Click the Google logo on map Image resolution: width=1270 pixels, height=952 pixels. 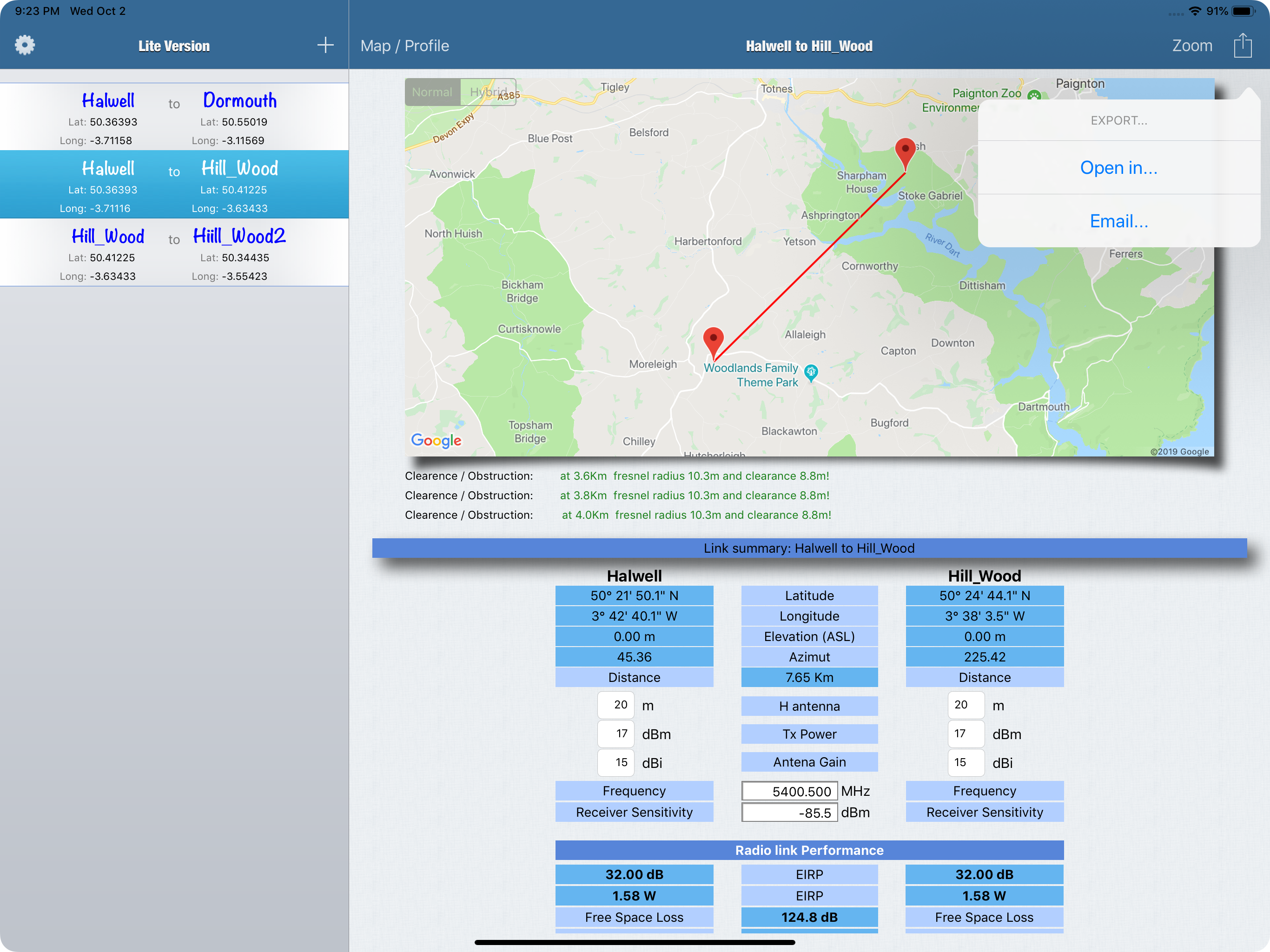click(x=437, y=440)
